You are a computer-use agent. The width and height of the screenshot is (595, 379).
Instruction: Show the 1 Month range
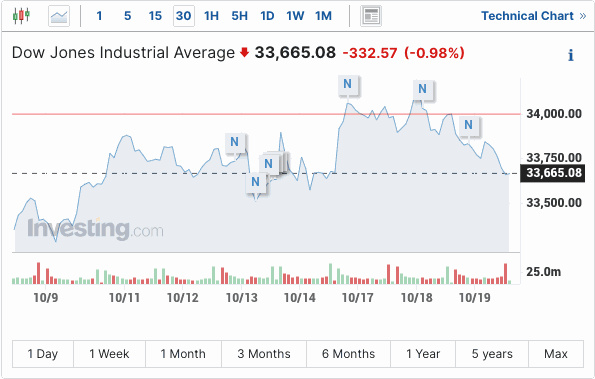183,354
